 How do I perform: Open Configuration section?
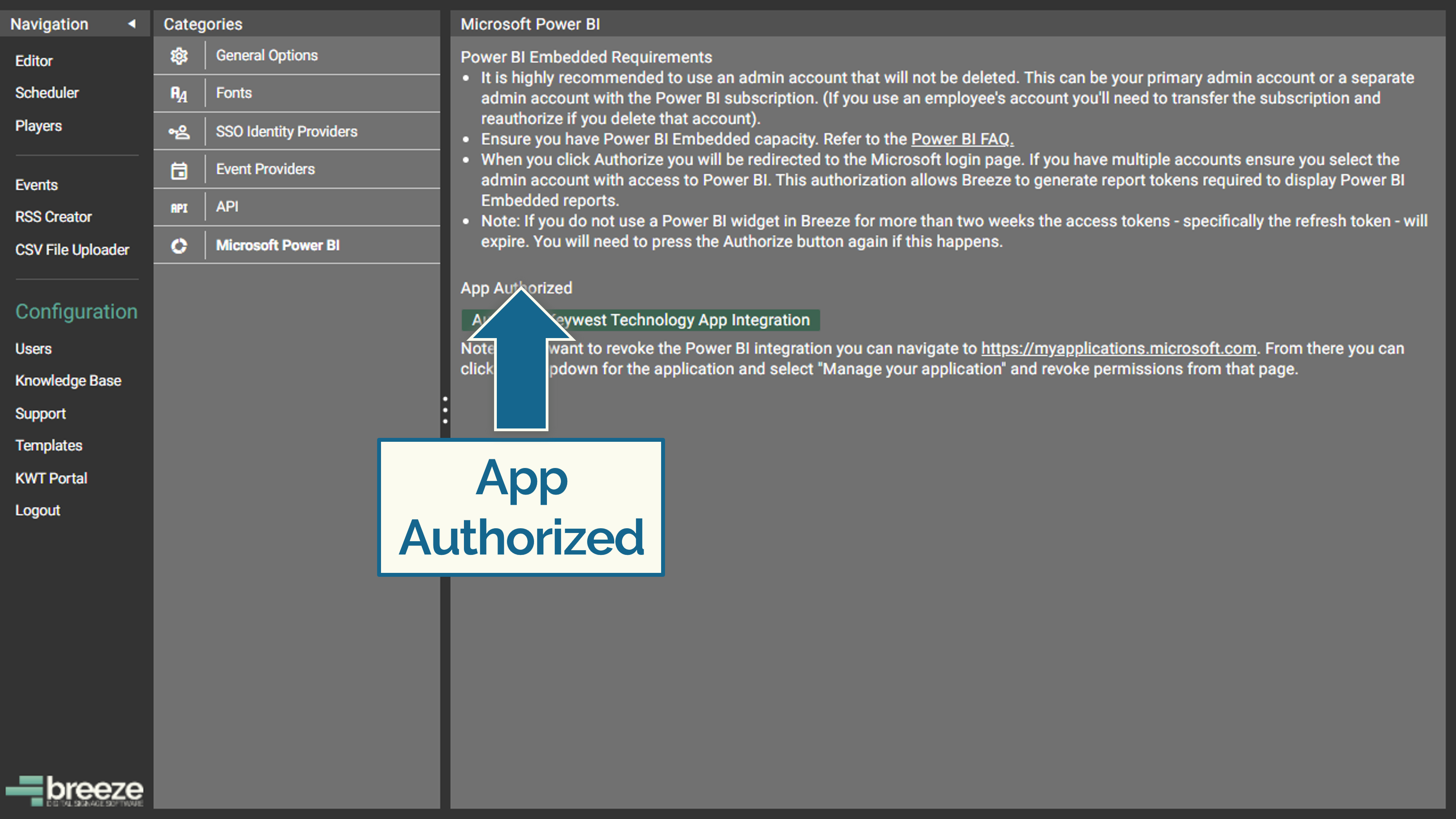tap(76, 311)
